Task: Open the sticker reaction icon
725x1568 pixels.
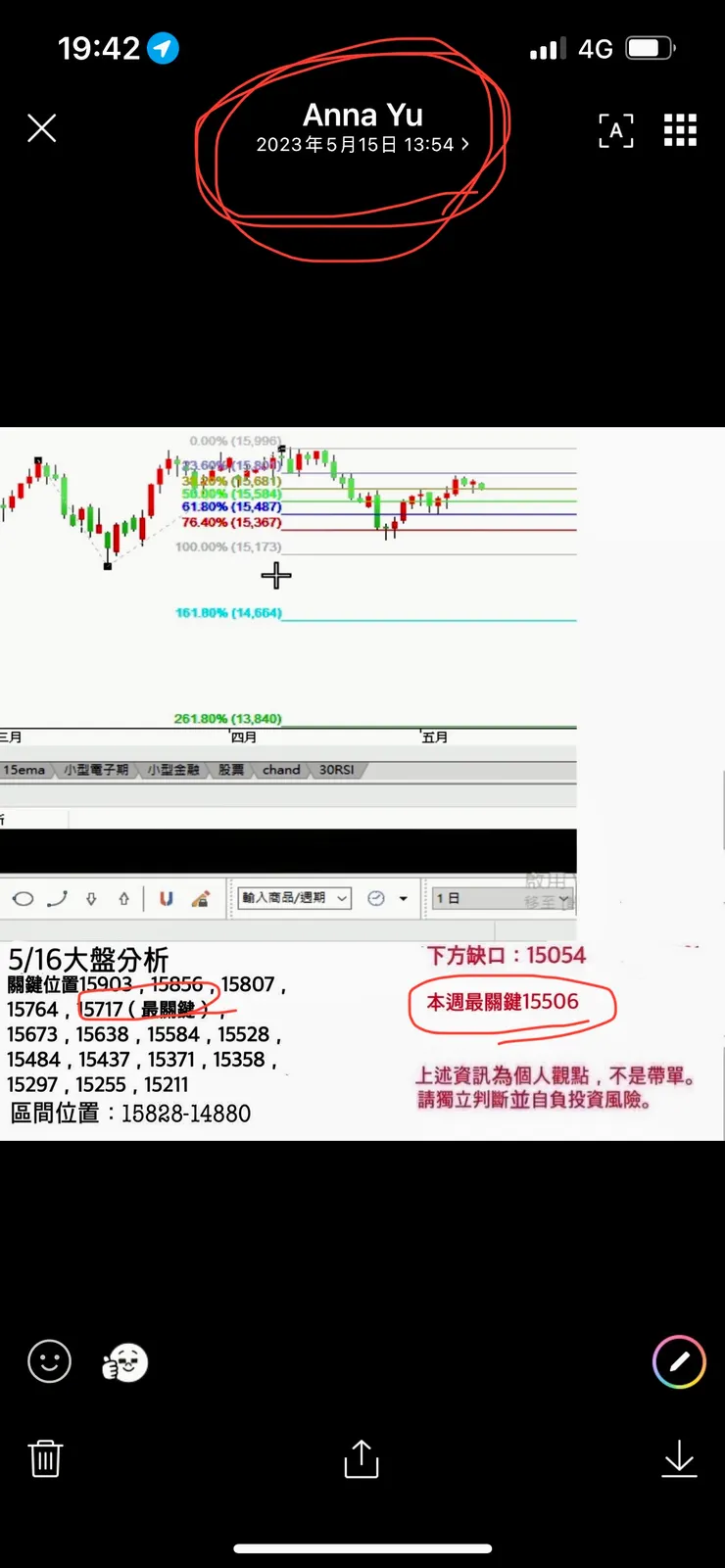Action: [x=124, y=1361]
